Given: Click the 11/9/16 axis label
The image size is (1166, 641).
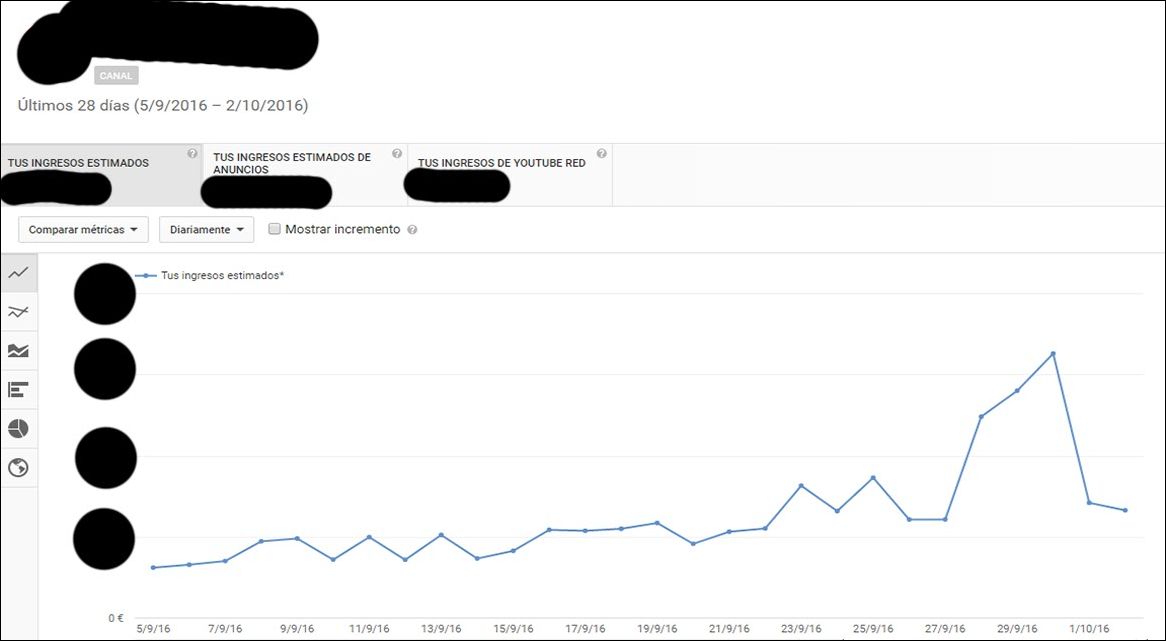Looking at the screenshot, I should coord(369,629).
